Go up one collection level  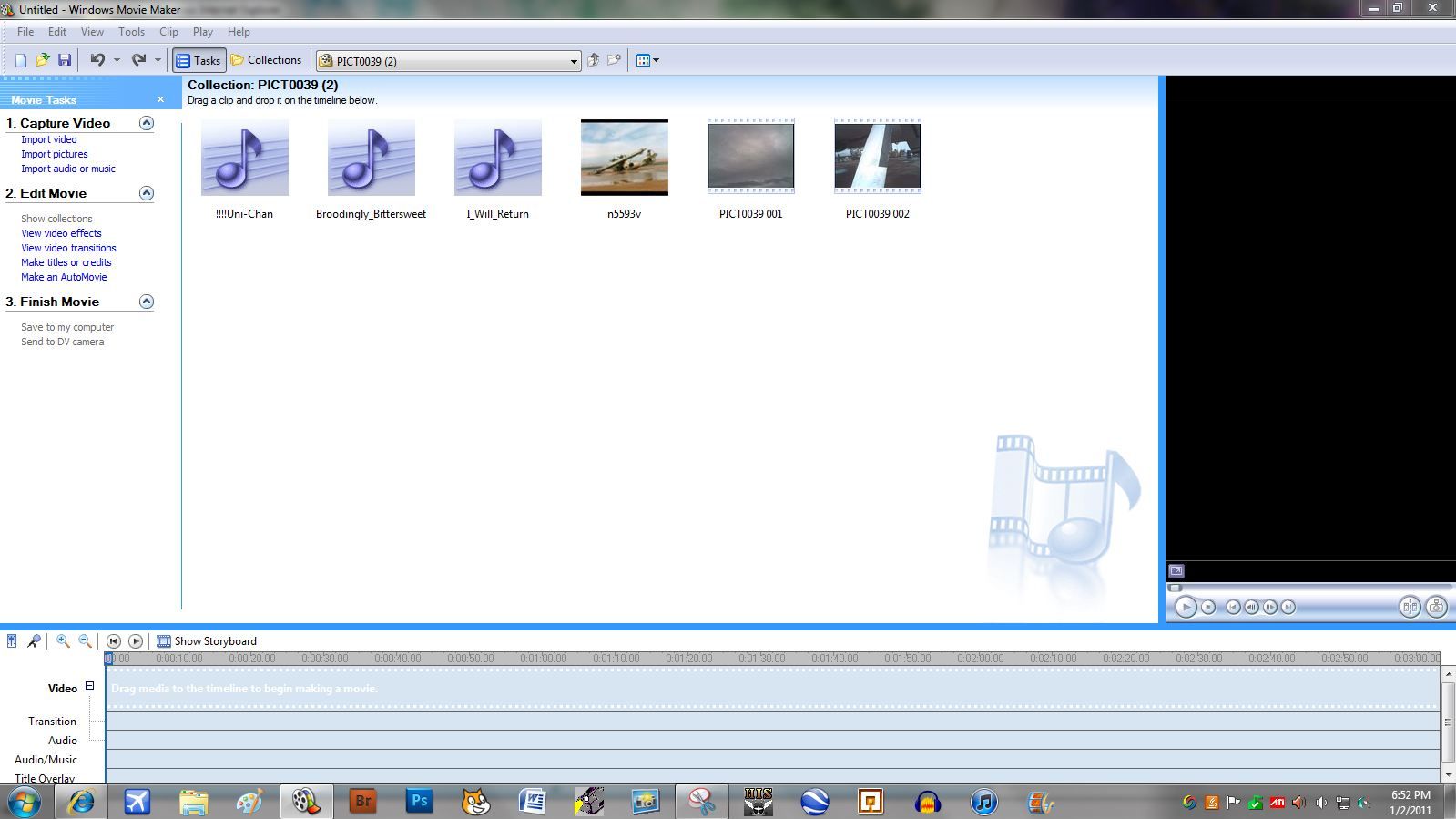(x=593, y=60)
